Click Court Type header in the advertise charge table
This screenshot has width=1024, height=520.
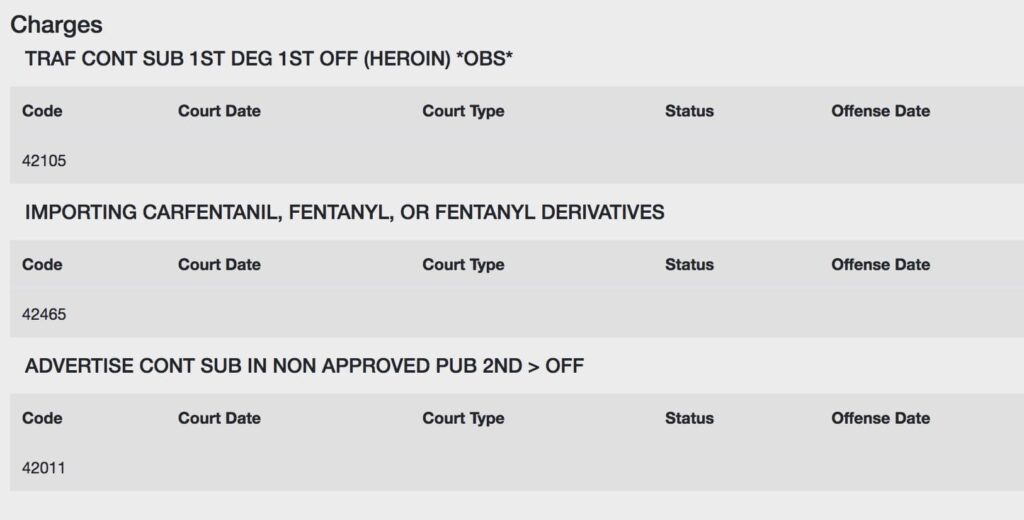tap(463, 418)
